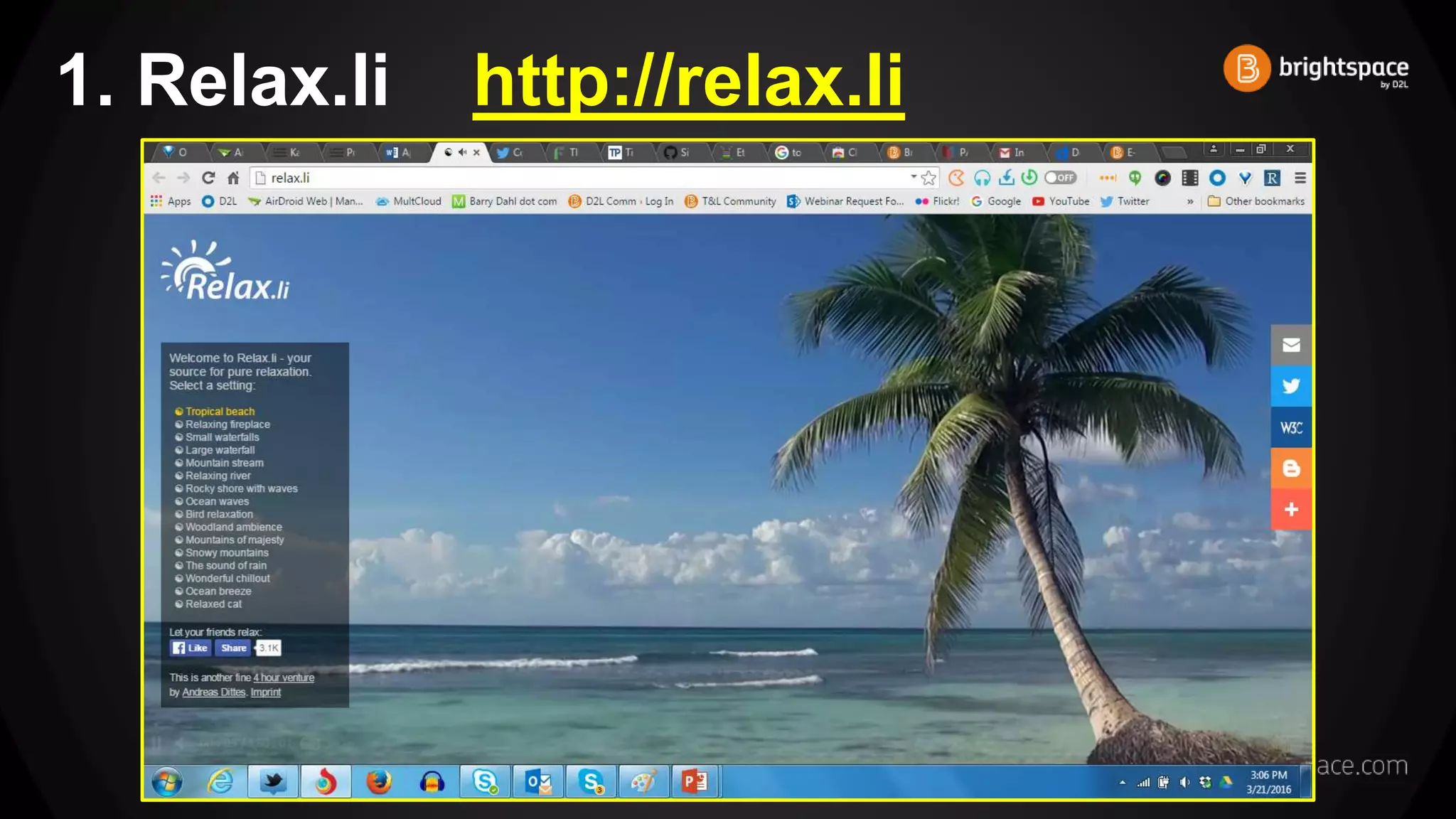
Task: Open the Twitter bookmark
Action: point(1125,201)
